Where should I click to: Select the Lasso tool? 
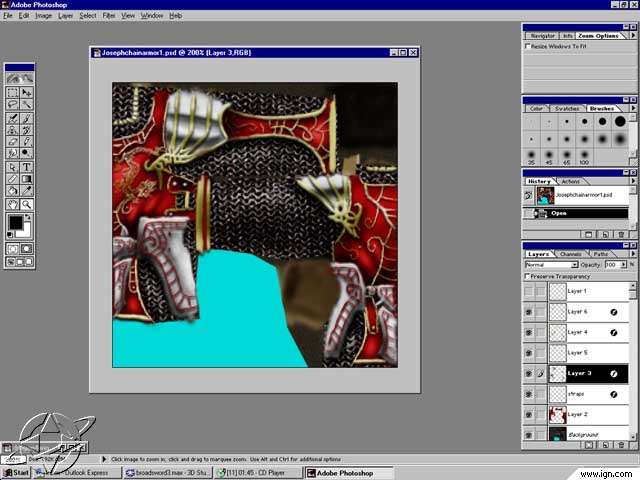pyautogui.click(x=13, y=104)
